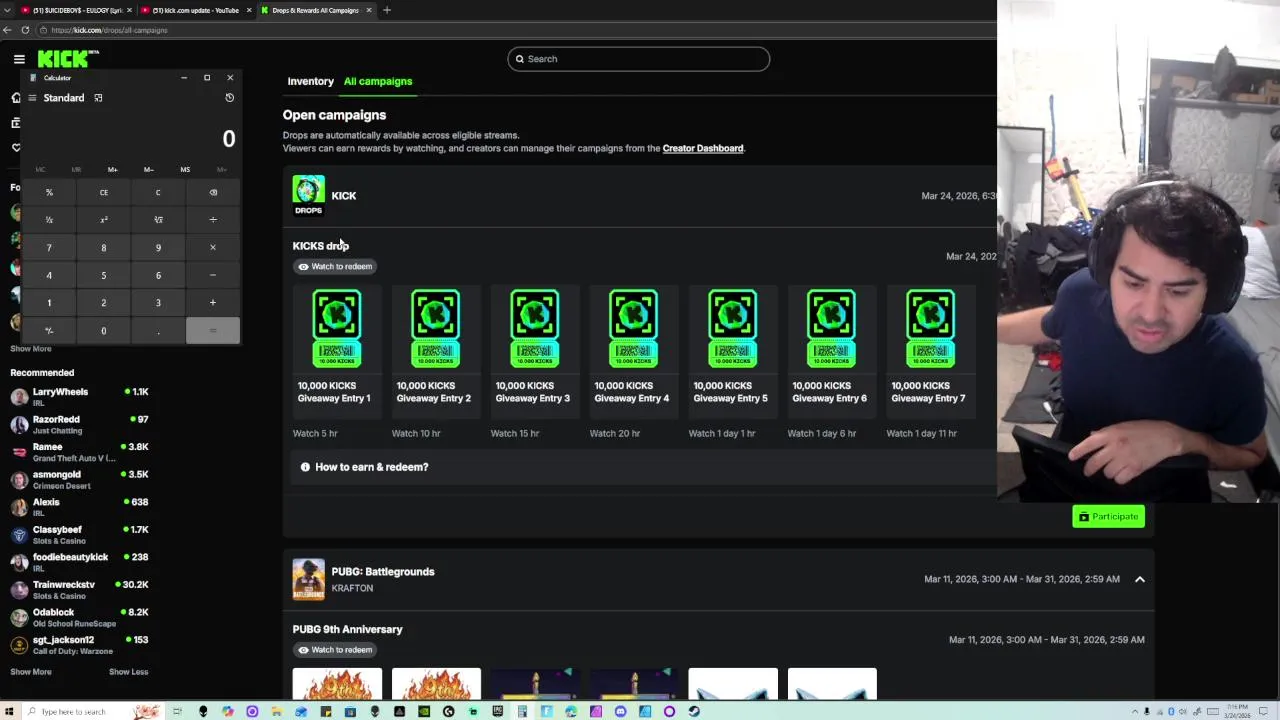The image size is (1280, 720).
Task: Click Calculator percent key
Action: point(49,192)
